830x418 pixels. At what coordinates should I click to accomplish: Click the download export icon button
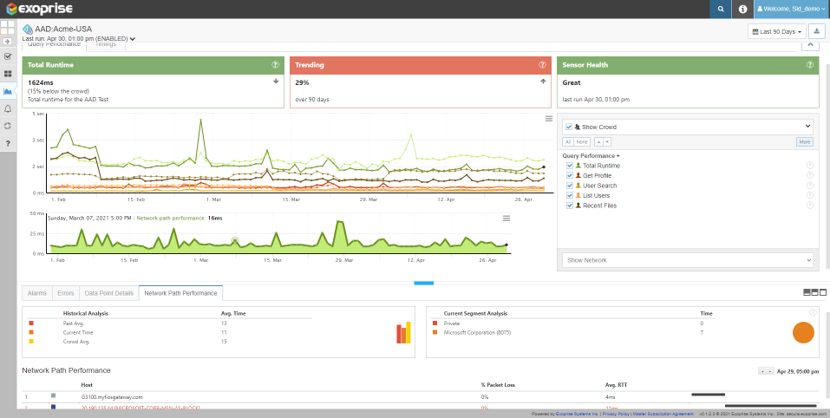[818, 31]
